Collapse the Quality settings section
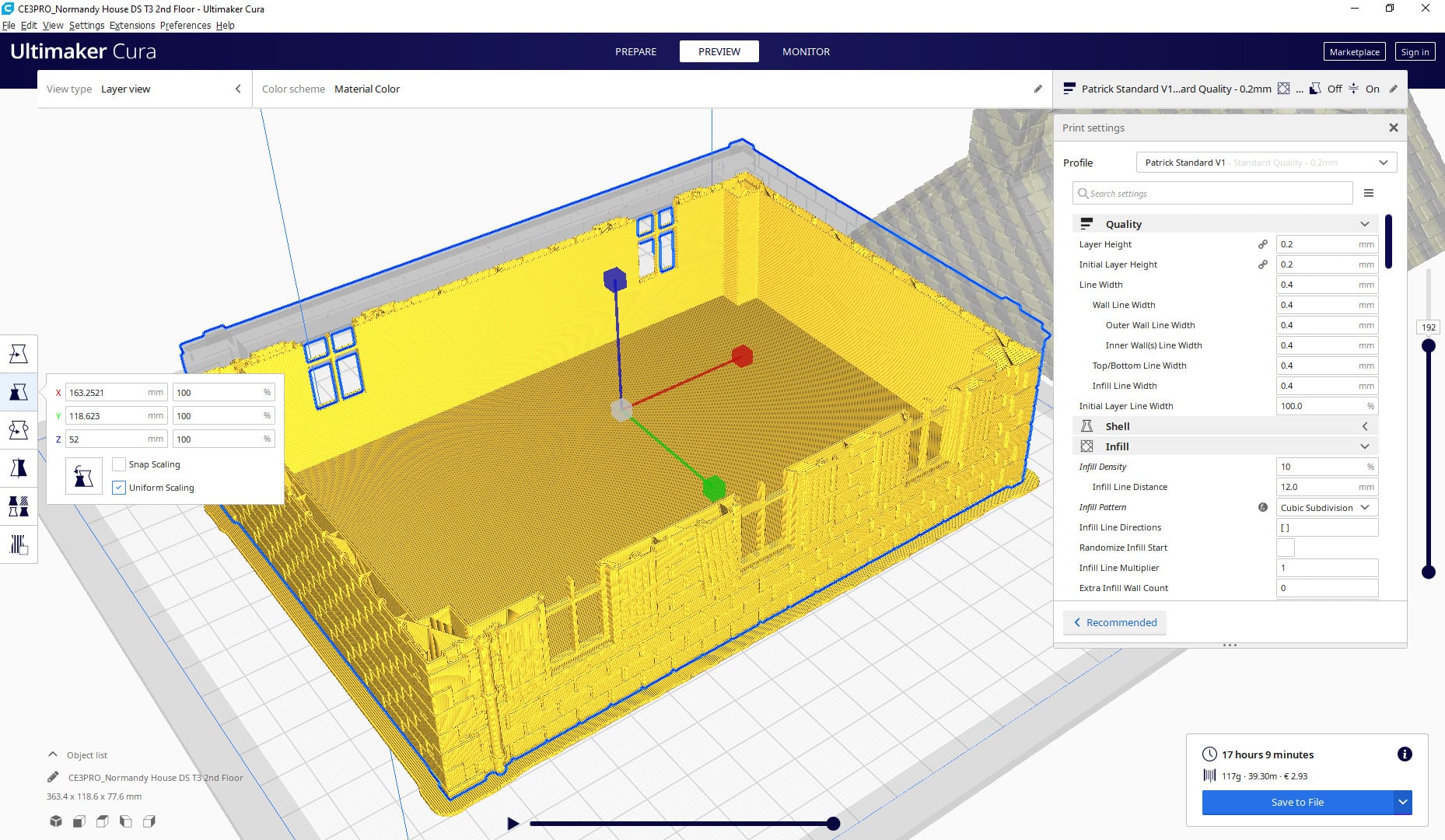The image size is (1445, 840). (x=1225, y=224)
